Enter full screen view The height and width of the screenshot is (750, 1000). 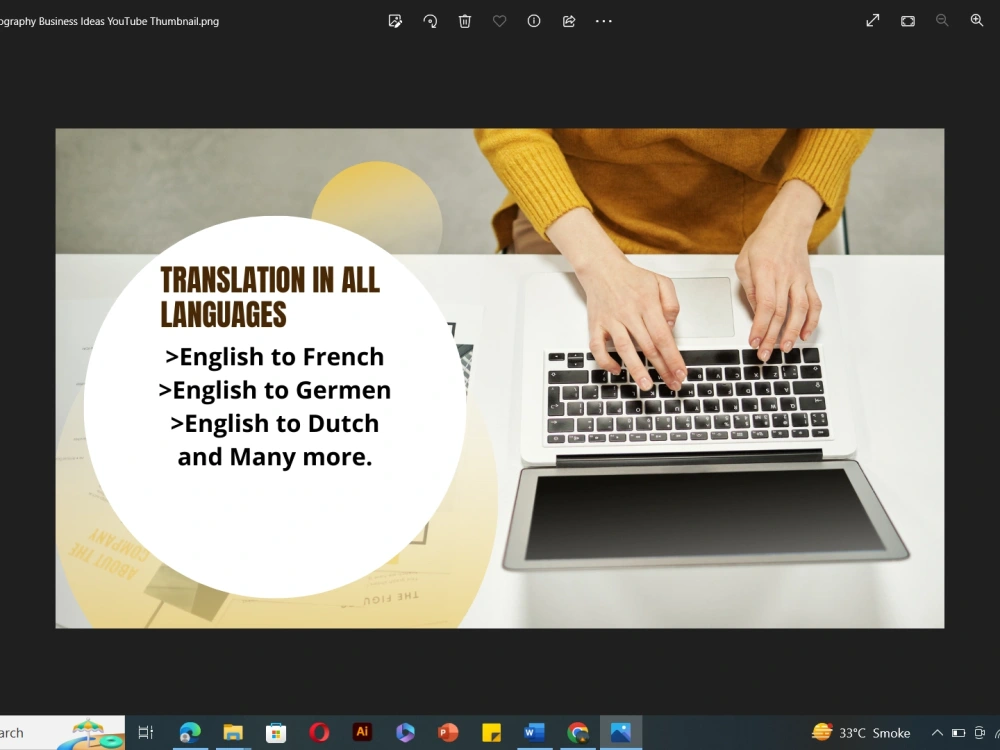coord(873,20)
